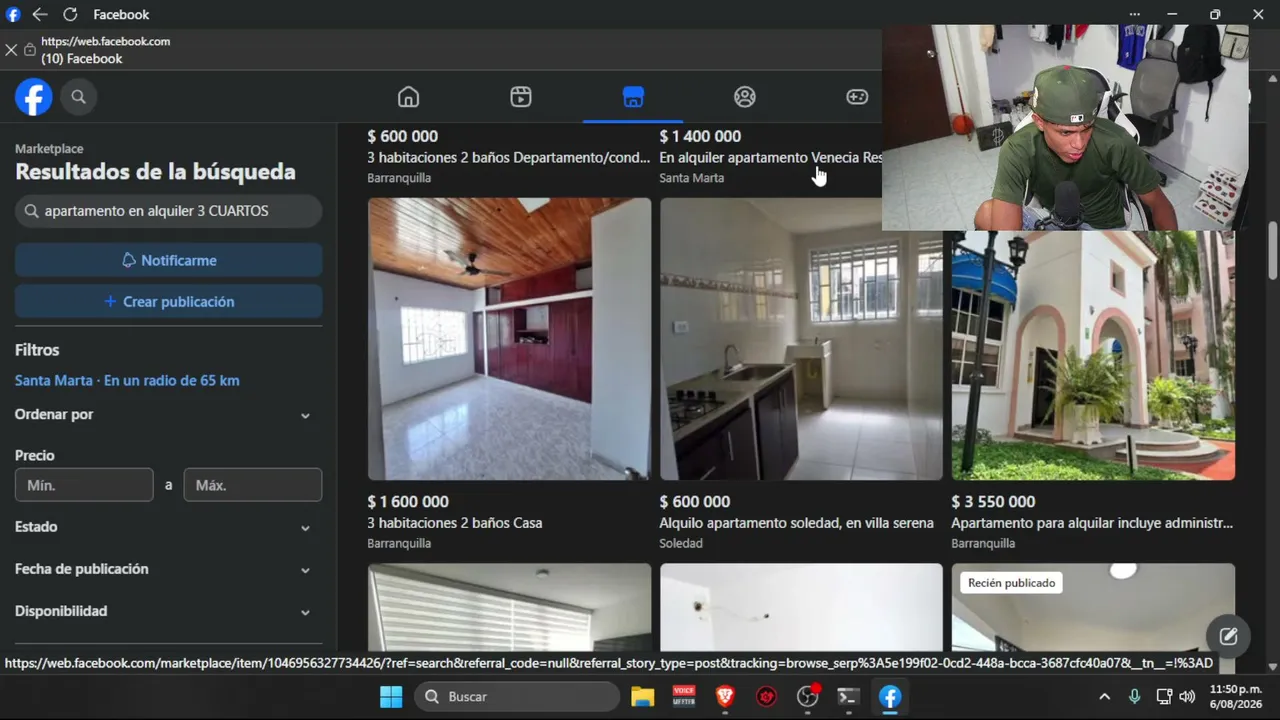
Task: Click the $ 1 600 000 price text
Action: 408,502
